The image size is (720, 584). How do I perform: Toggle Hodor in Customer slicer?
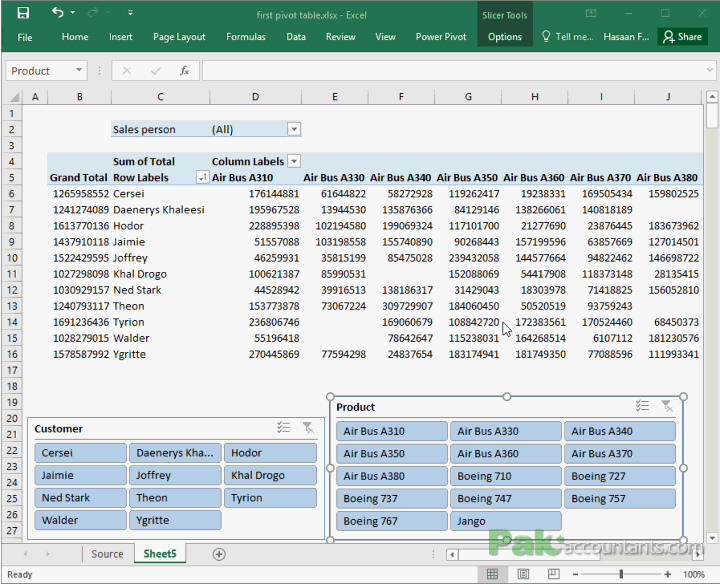(270, 453)
